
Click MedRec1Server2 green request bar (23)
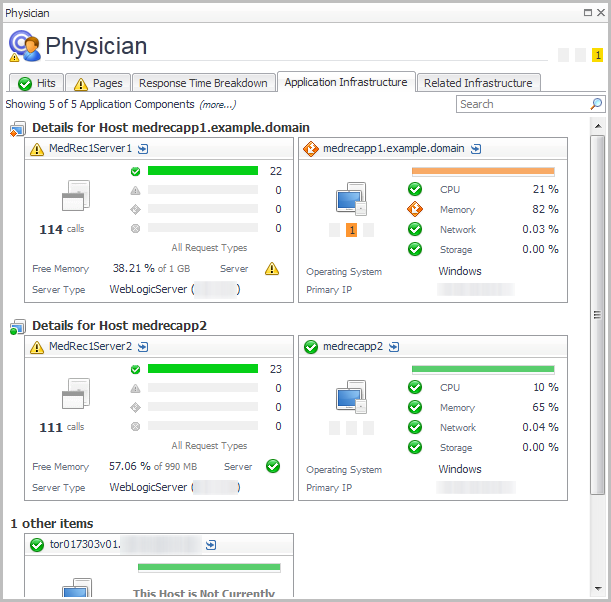tap(203, 369)
